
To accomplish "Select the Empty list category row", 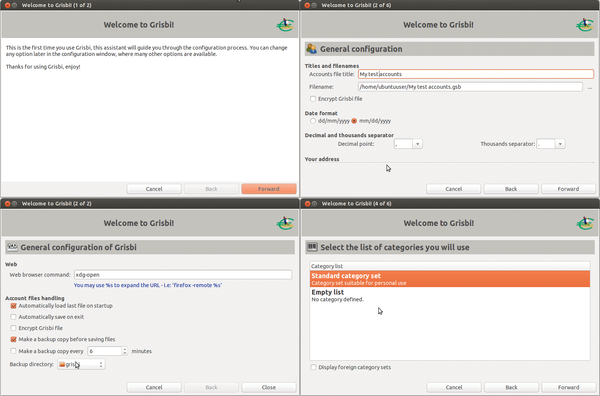I will click(450, 295).
